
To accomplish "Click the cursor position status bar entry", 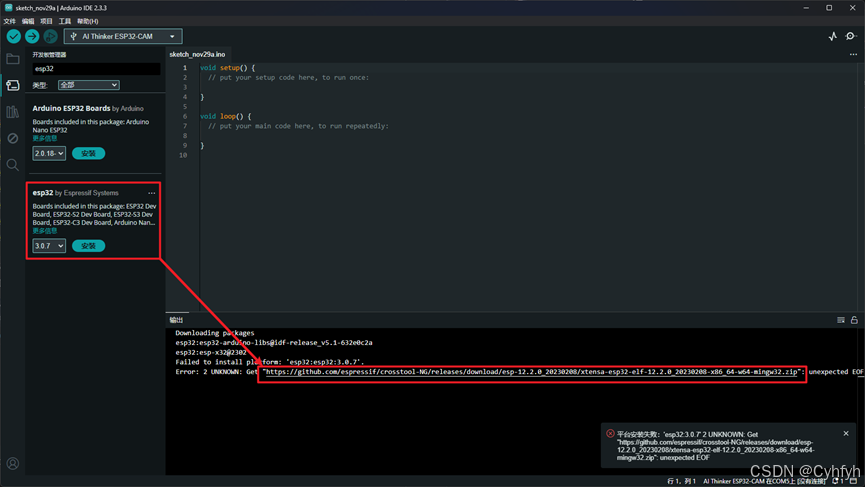I will tap(682, 481).
